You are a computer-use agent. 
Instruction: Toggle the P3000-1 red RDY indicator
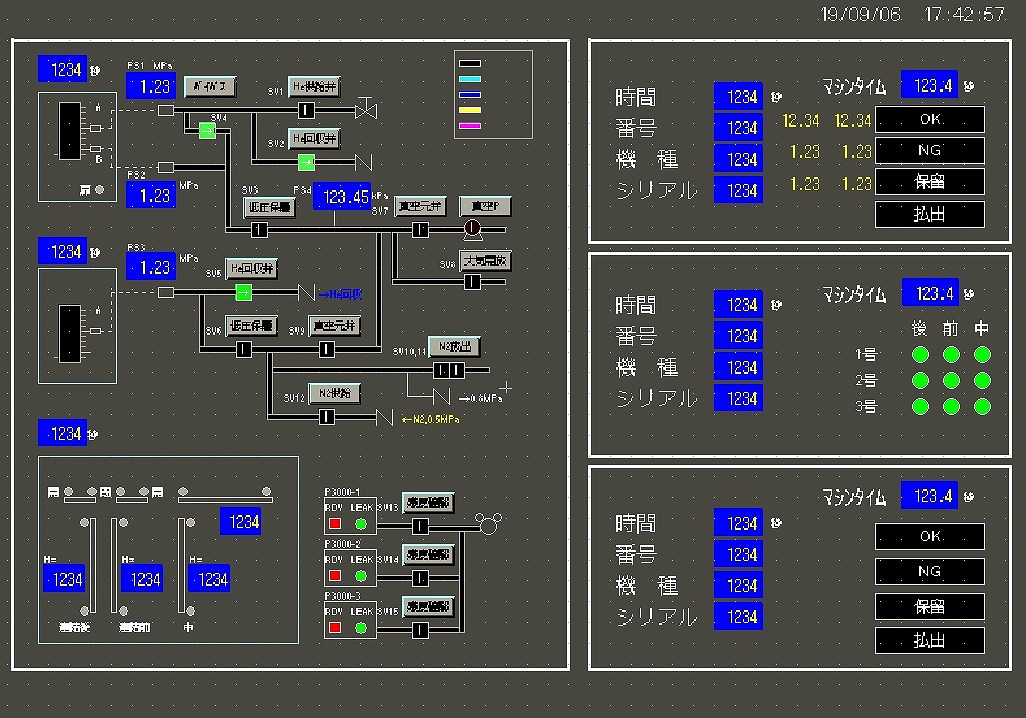335,523
